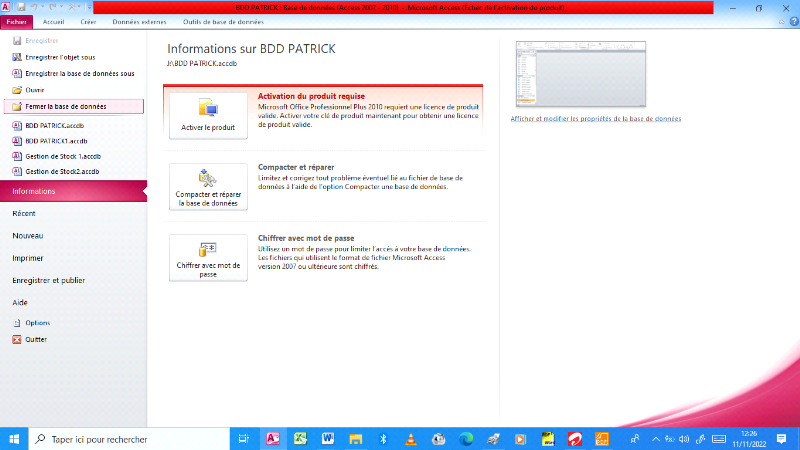Click the undo arrow in the title bar
Viewport: 800px width, 450px height.
coord(36,7)
